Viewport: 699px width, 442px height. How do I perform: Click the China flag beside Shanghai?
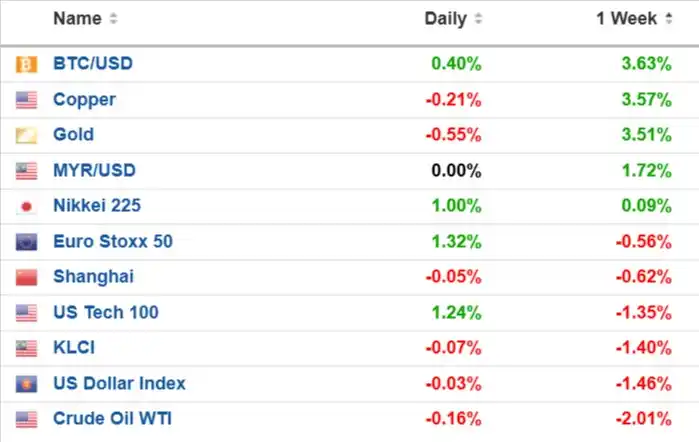click(x=26, y=277)
